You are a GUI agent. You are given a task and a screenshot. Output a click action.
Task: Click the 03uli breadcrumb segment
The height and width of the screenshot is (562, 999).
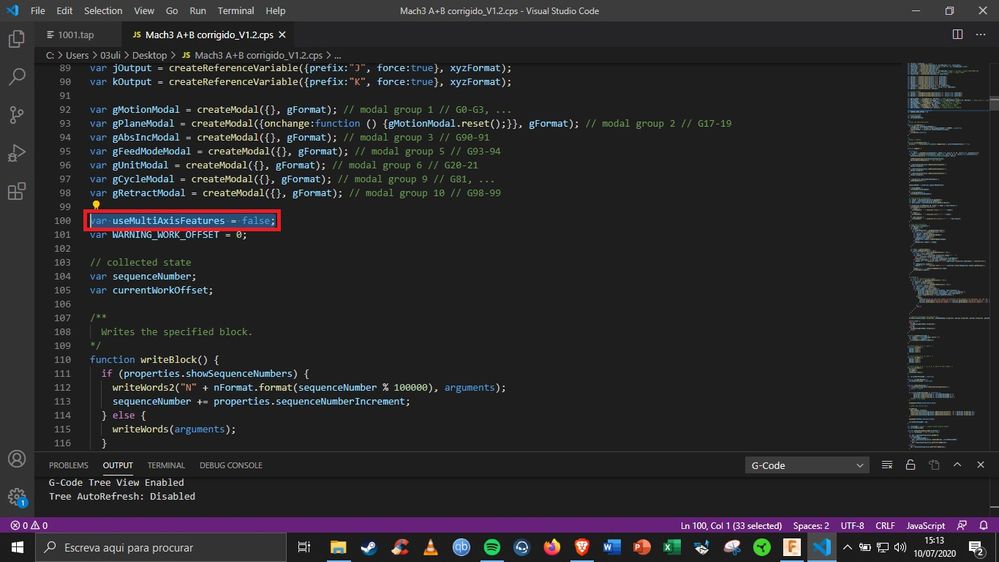(110, 55)
